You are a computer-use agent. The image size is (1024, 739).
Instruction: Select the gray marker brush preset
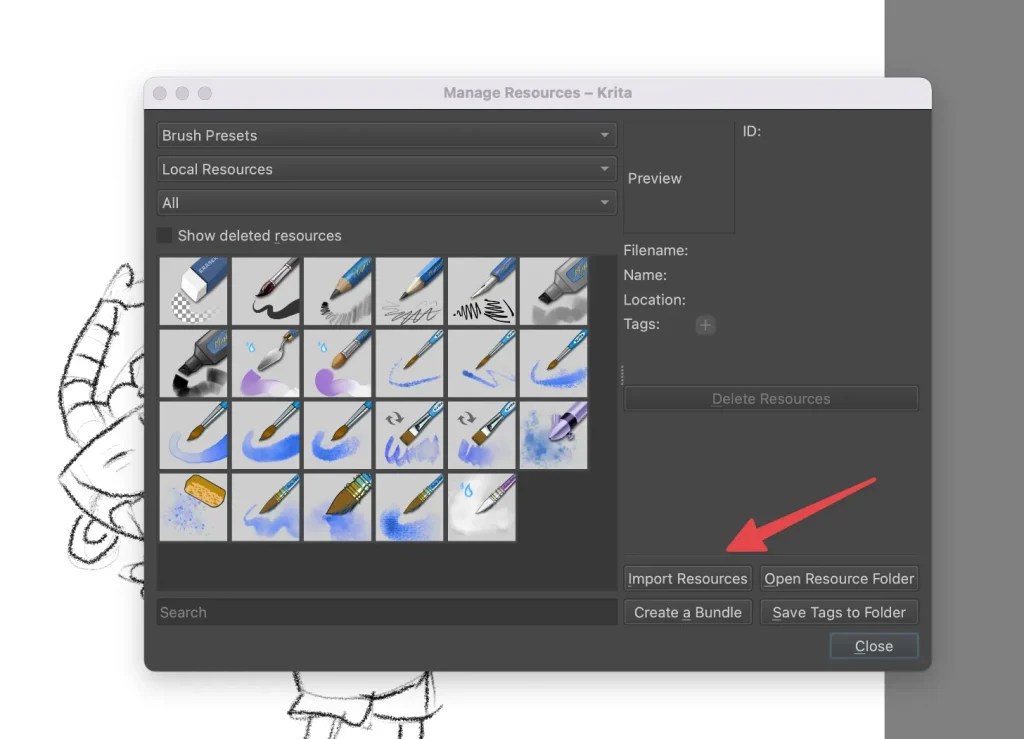point(553,291)
